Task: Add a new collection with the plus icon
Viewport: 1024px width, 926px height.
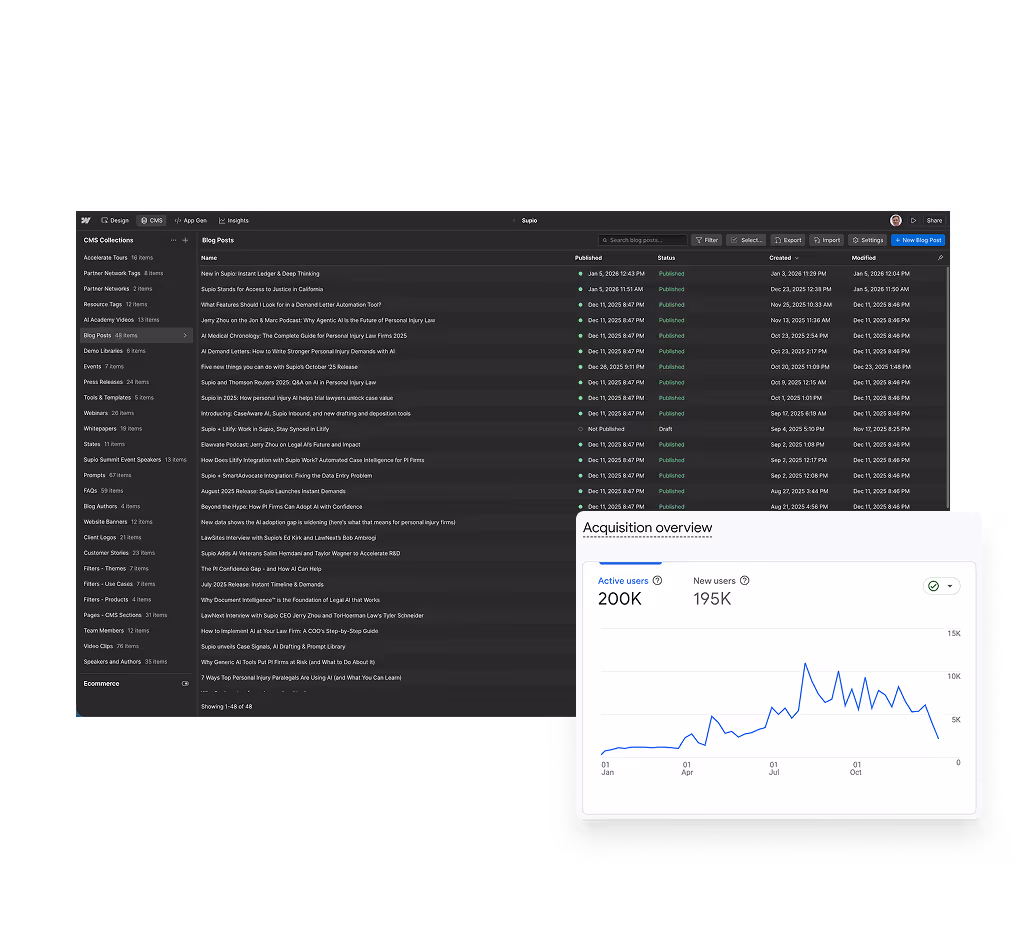Action: (x=185, y=240)
